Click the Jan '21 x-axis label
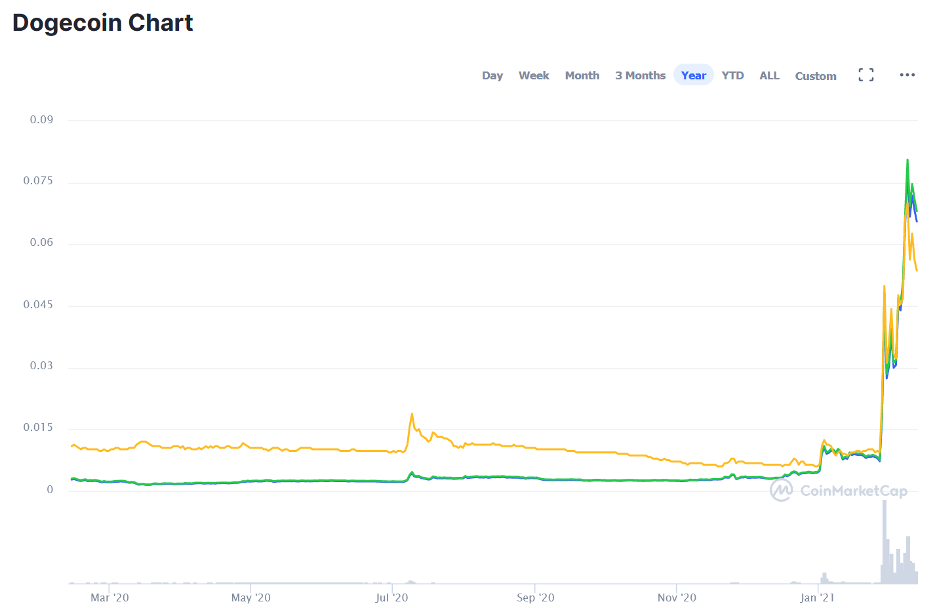Screen dimensions: 936x608 [x=817, y=597]
